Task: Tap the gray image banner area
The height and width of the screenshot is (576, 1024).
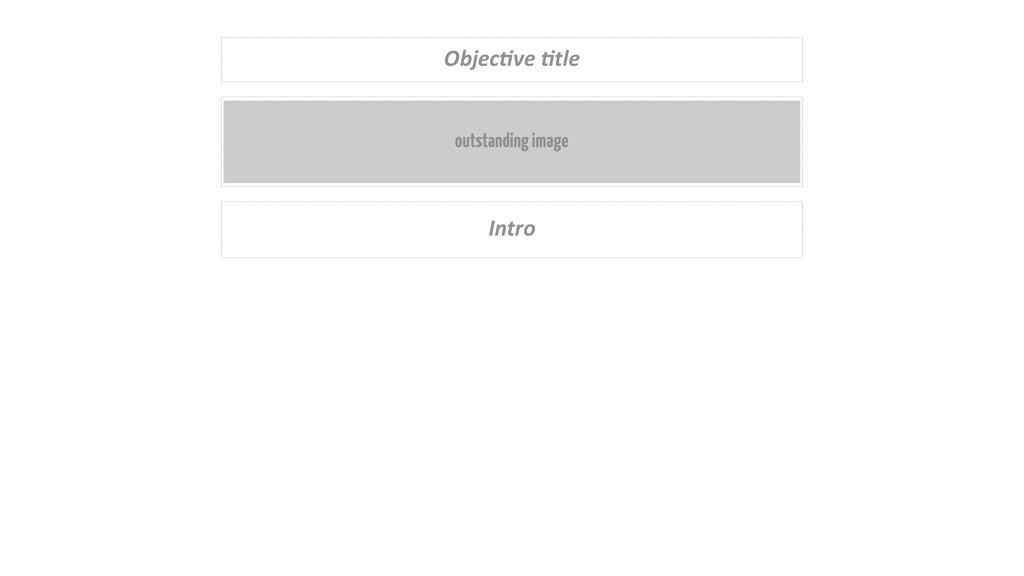Action: (511, 142)
